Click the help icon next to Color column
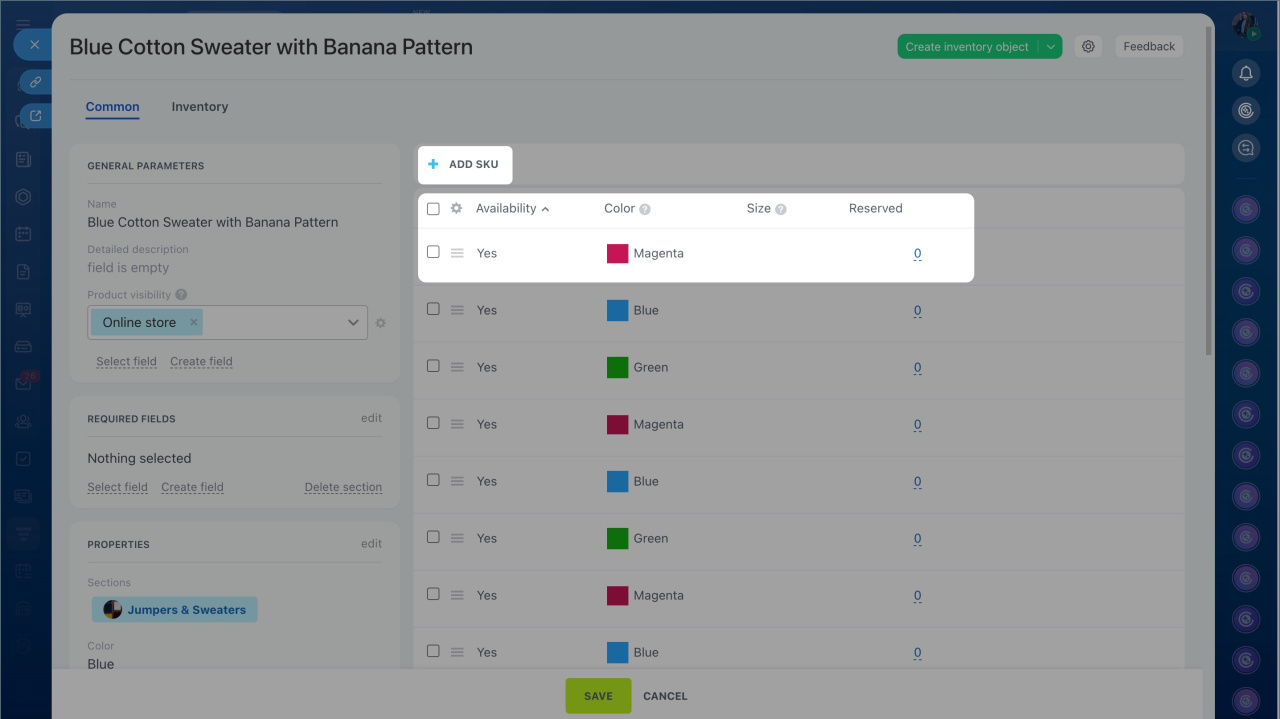 point(645,210)
